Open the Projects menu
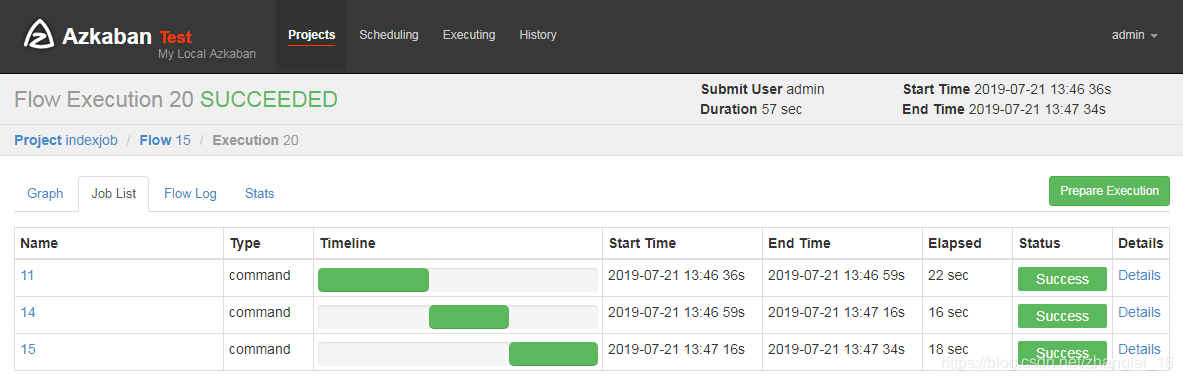The width and height of the screenshot is (1183, 381). click(x=312, y=35)
